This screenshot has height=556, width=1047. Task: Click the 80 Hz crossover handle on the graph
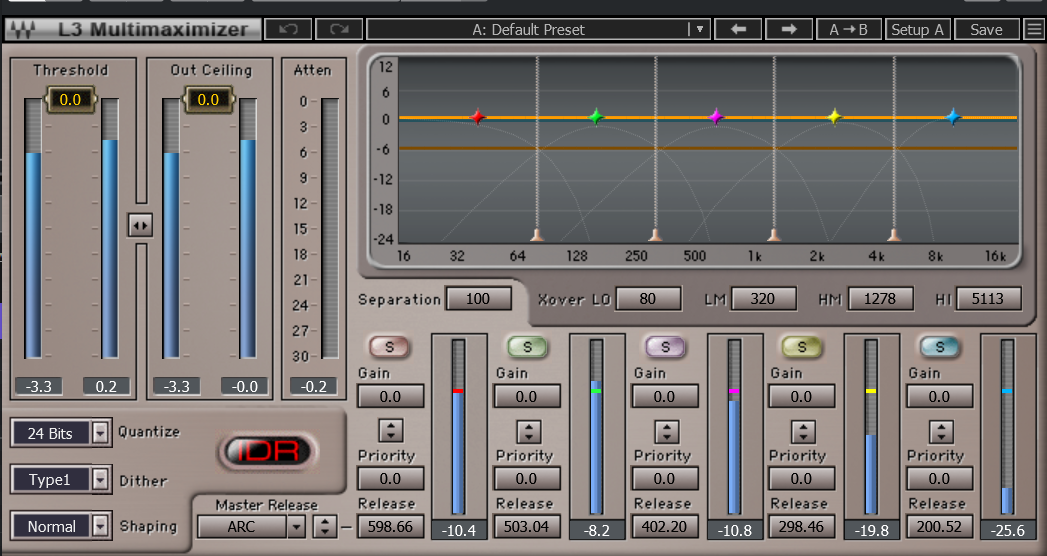tap(537, 234)
